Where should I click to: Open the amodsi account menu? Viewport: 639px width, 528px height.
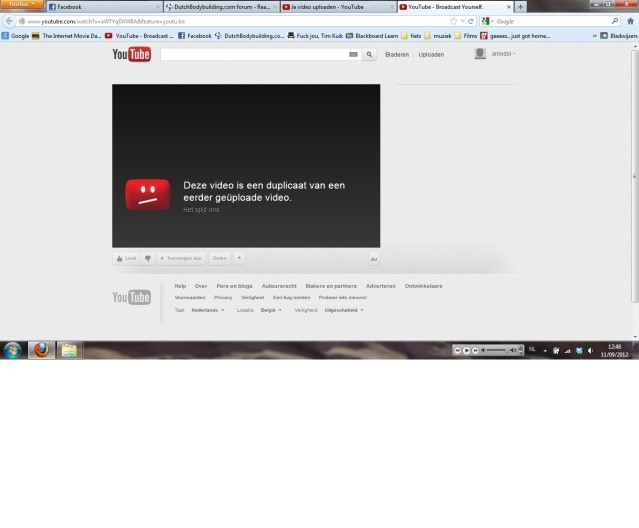pos(501,54)
